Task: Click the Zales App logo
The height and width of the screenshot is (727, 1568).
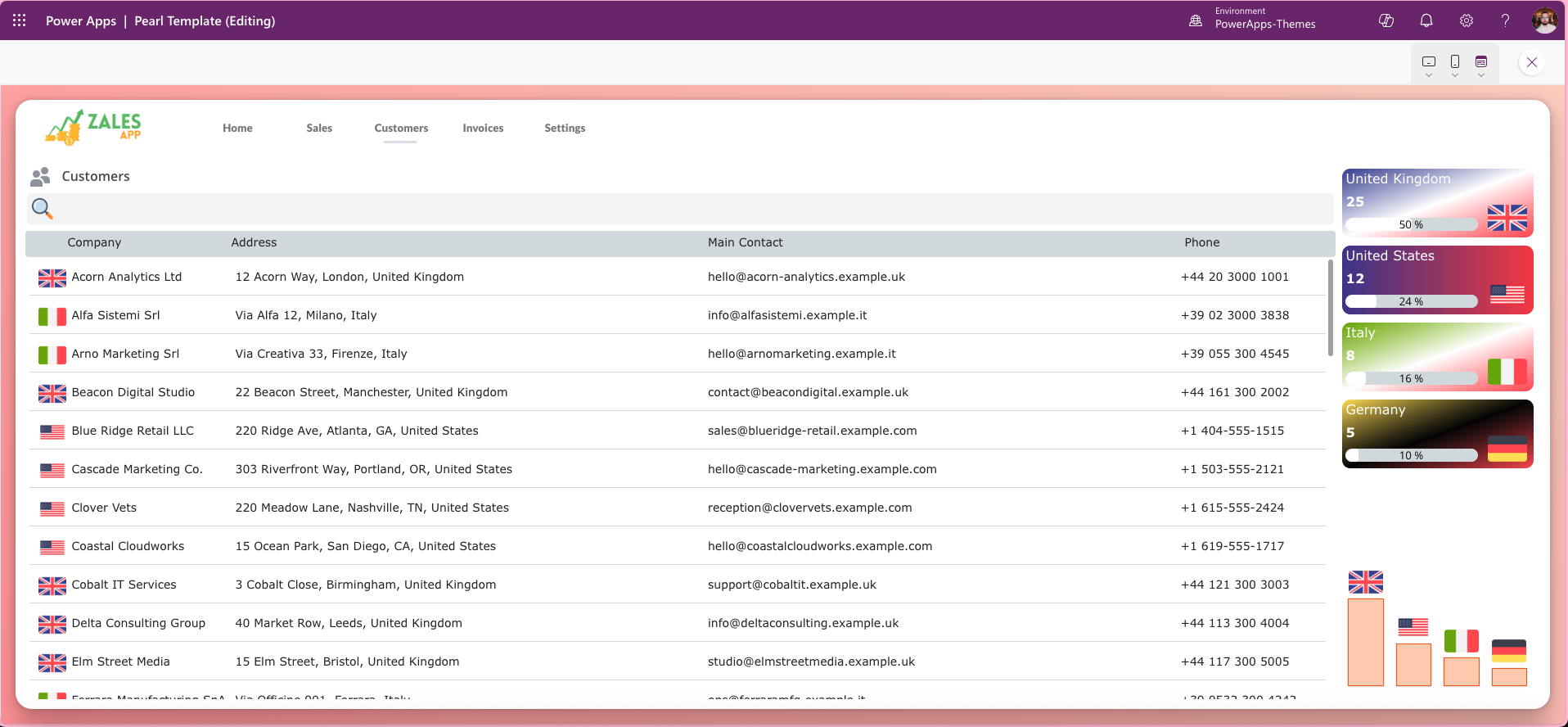Action: point(93,128)
